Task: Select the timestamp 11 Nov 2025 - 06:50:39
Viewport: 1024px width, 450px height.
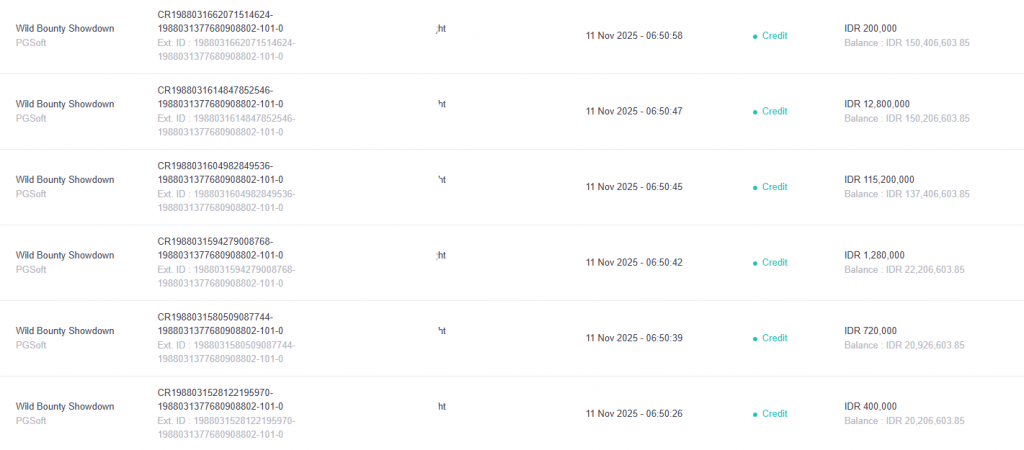Action: [x=634, y=338]
